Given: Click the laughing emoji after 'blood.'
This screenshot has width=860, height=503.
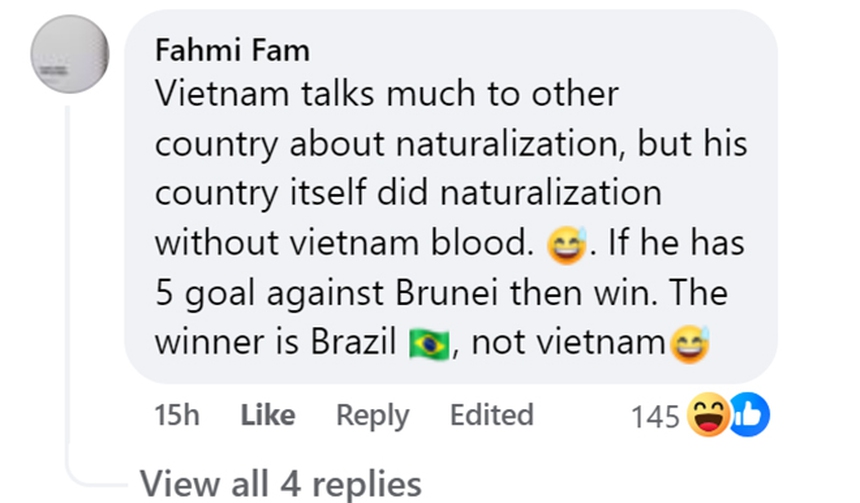Looking at the screenshot, I should (565, 245).
